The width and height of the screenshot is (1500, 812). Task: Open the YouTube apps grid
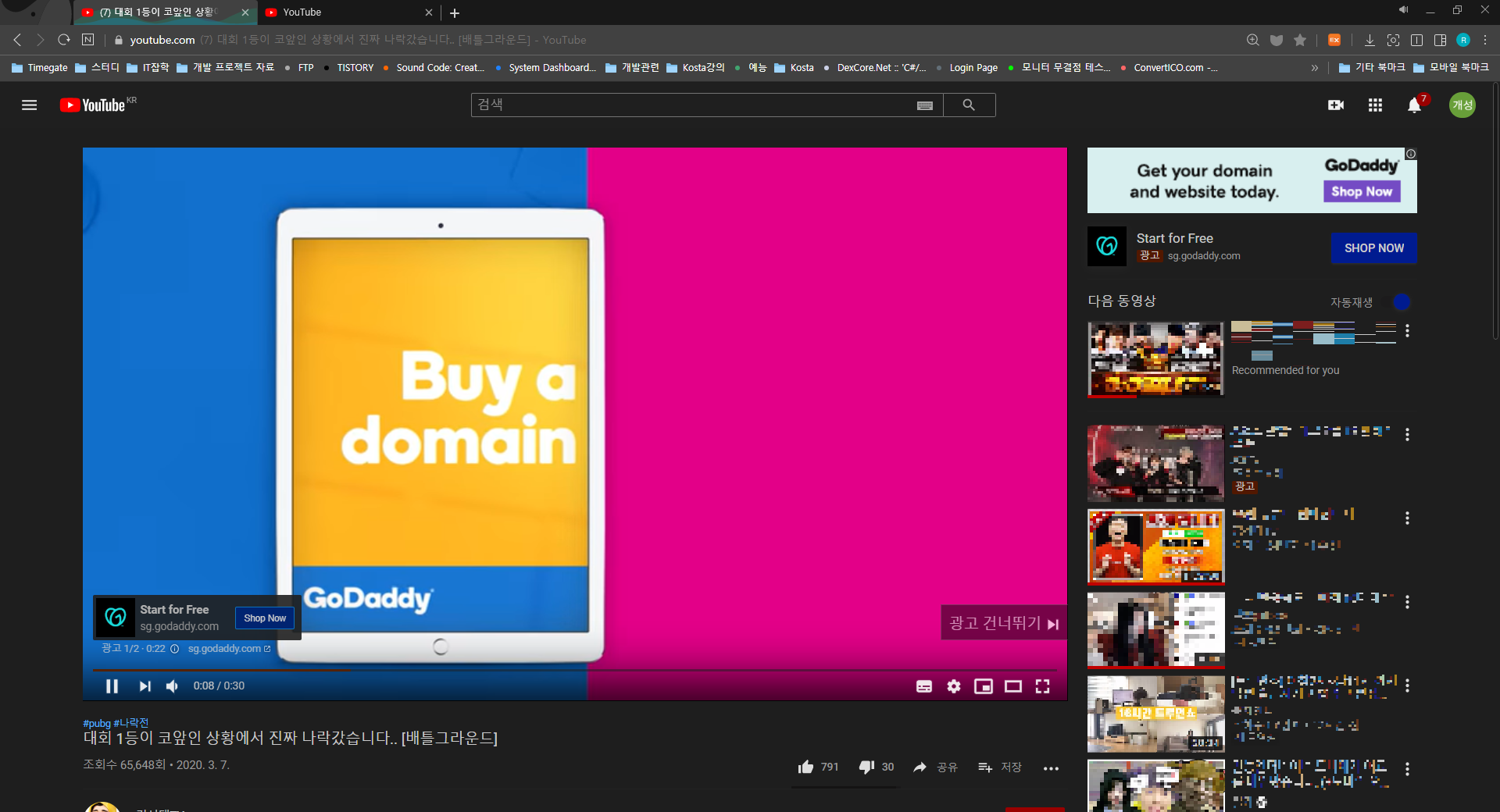(1375, 105)
